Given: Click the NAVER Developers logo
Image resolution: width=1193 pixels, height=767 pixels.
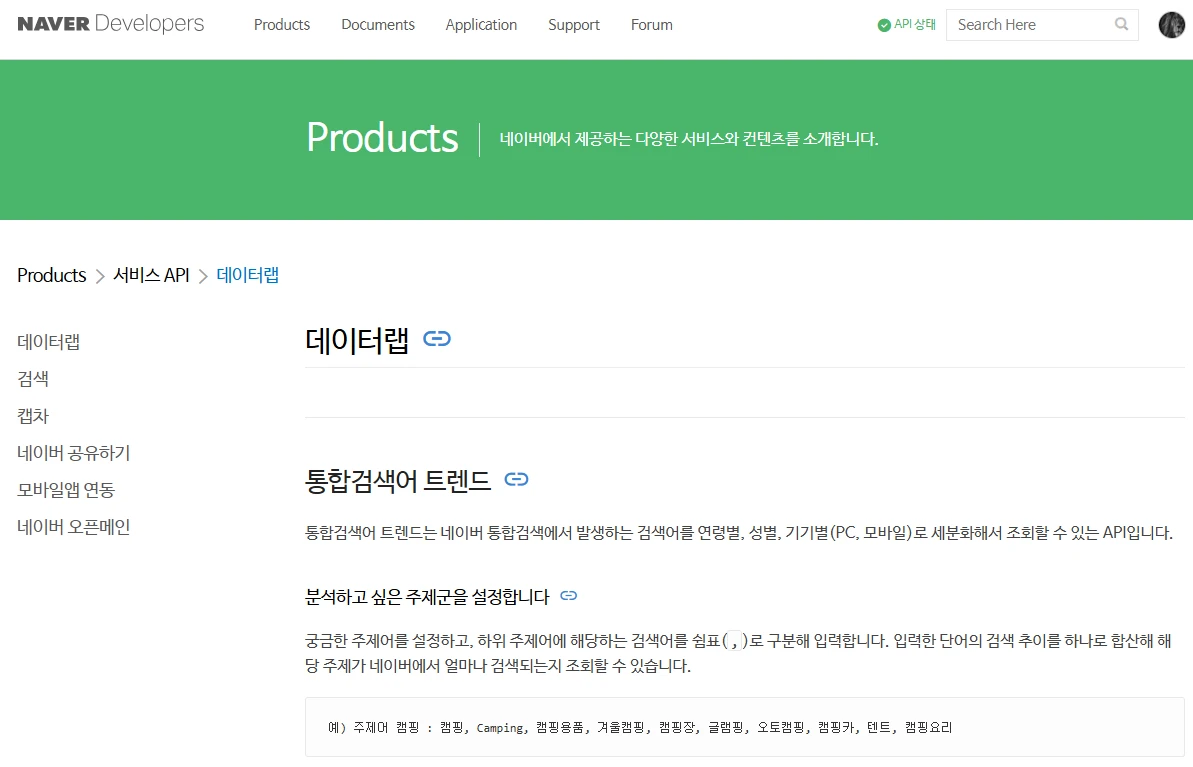Looking at the screenshot, I should [110, 24].
